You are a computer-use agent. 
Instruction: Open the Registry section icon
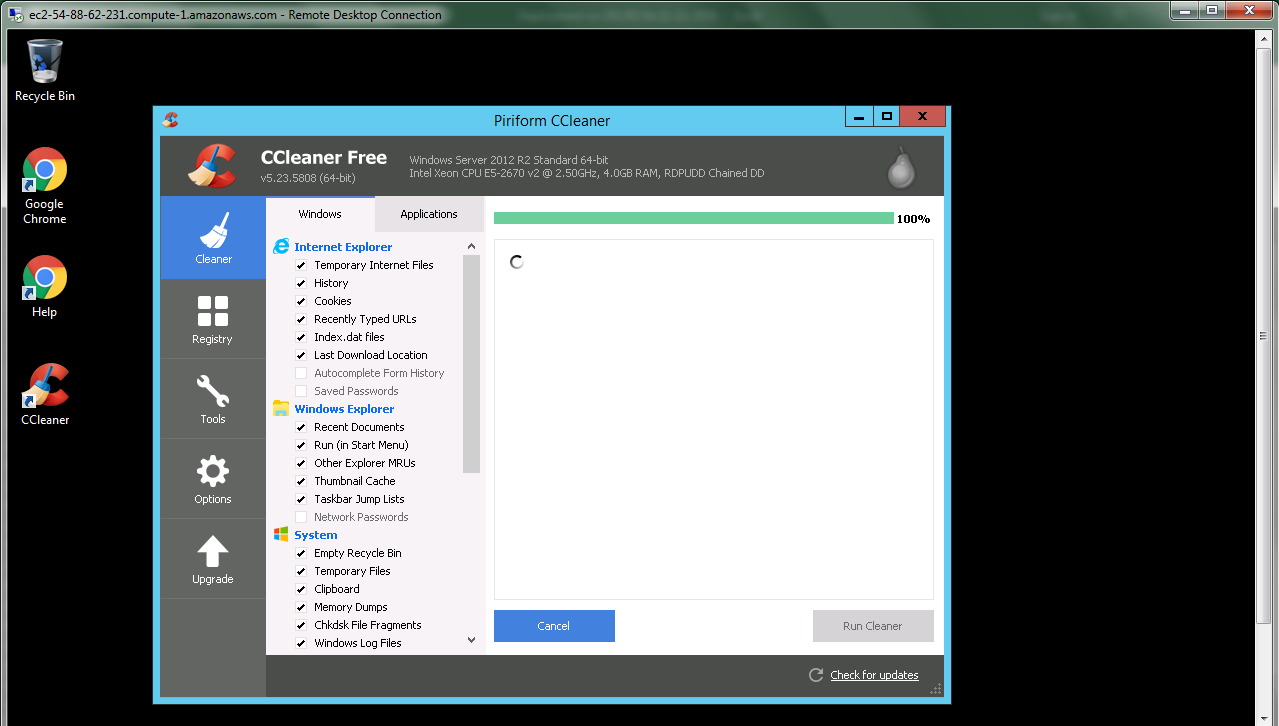213,311
